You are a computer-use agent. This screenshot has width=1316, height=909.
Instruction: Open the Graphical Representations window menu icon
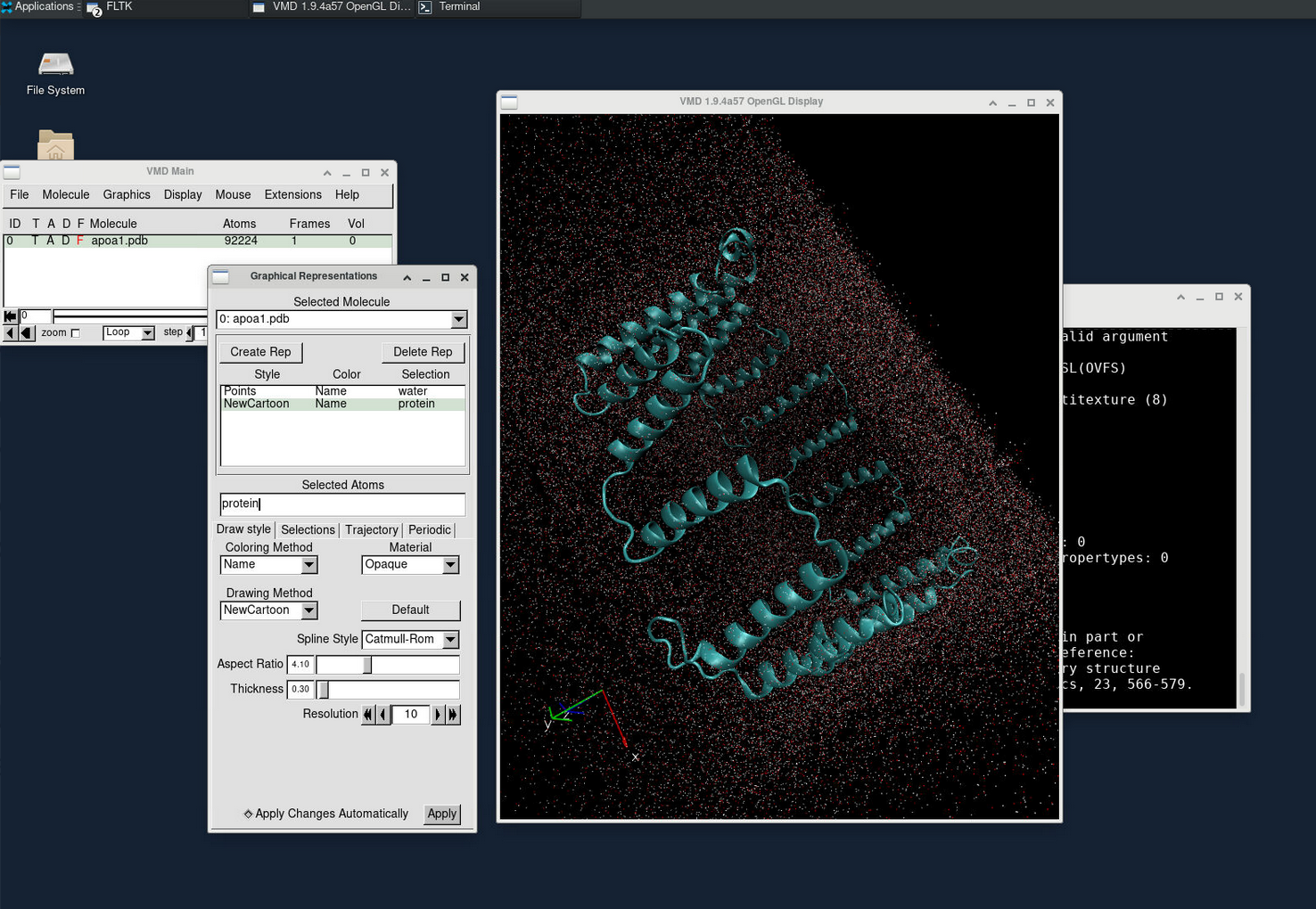(221, 277)
